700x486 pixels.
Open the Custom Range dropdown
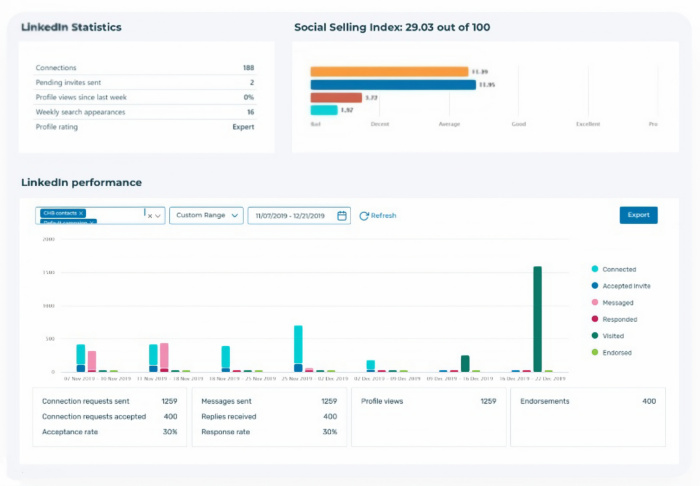tap(206, 215)
